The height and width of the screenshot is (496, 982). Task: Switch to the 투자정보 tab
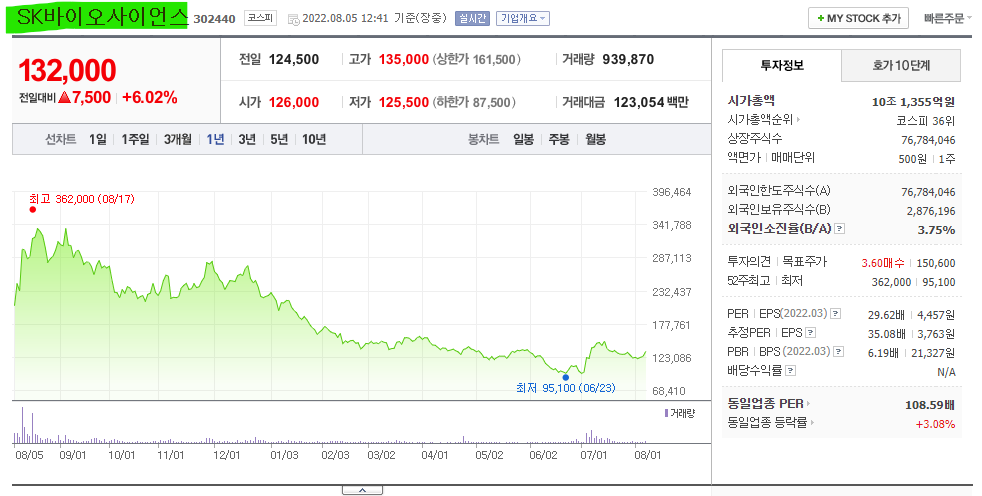click(x=782, y=65)
